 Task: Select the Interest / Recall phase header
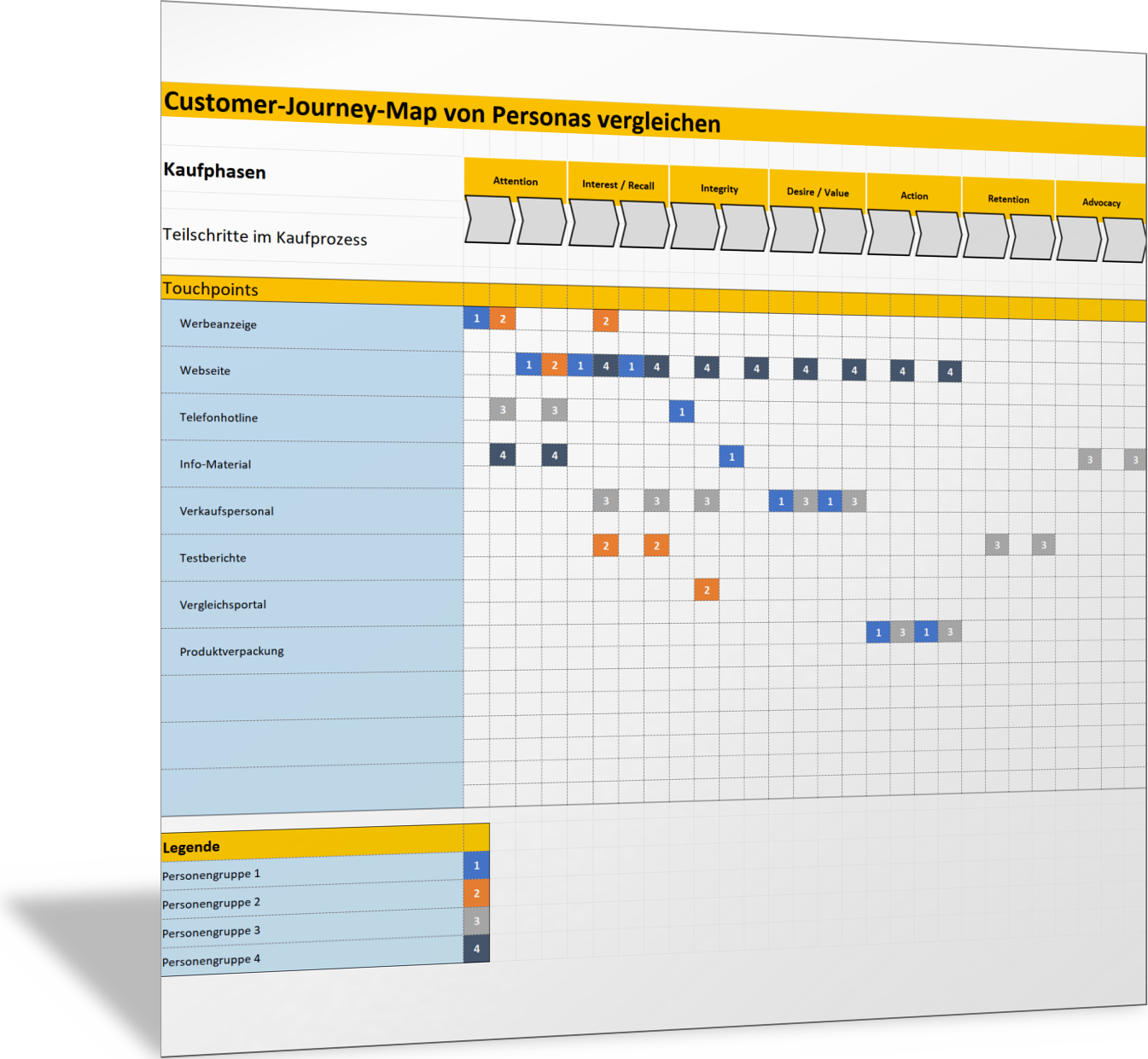618,184
